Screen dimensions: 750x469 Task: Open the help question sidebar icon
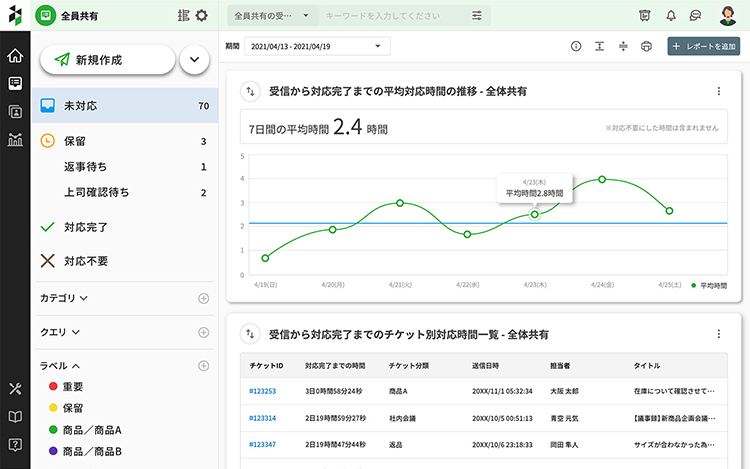point(15,445)
